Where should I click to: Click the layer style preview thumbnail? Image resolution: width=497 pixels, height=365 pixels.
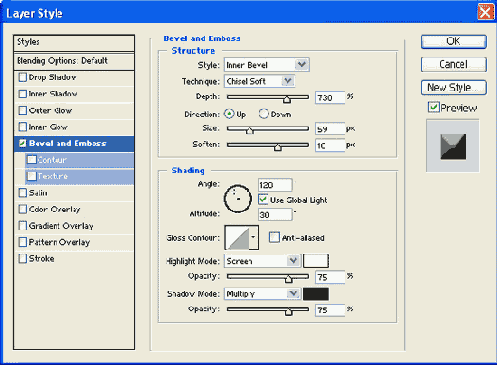pyautogui.click(x=453, y=146)
